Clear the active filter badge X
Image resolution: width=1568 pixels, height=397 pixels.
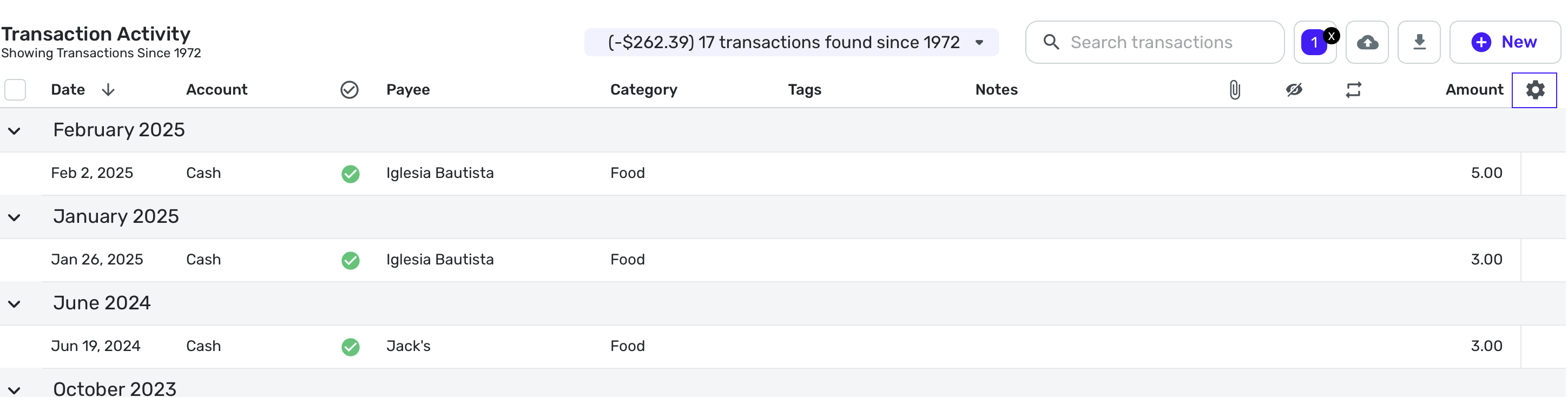1331,36
